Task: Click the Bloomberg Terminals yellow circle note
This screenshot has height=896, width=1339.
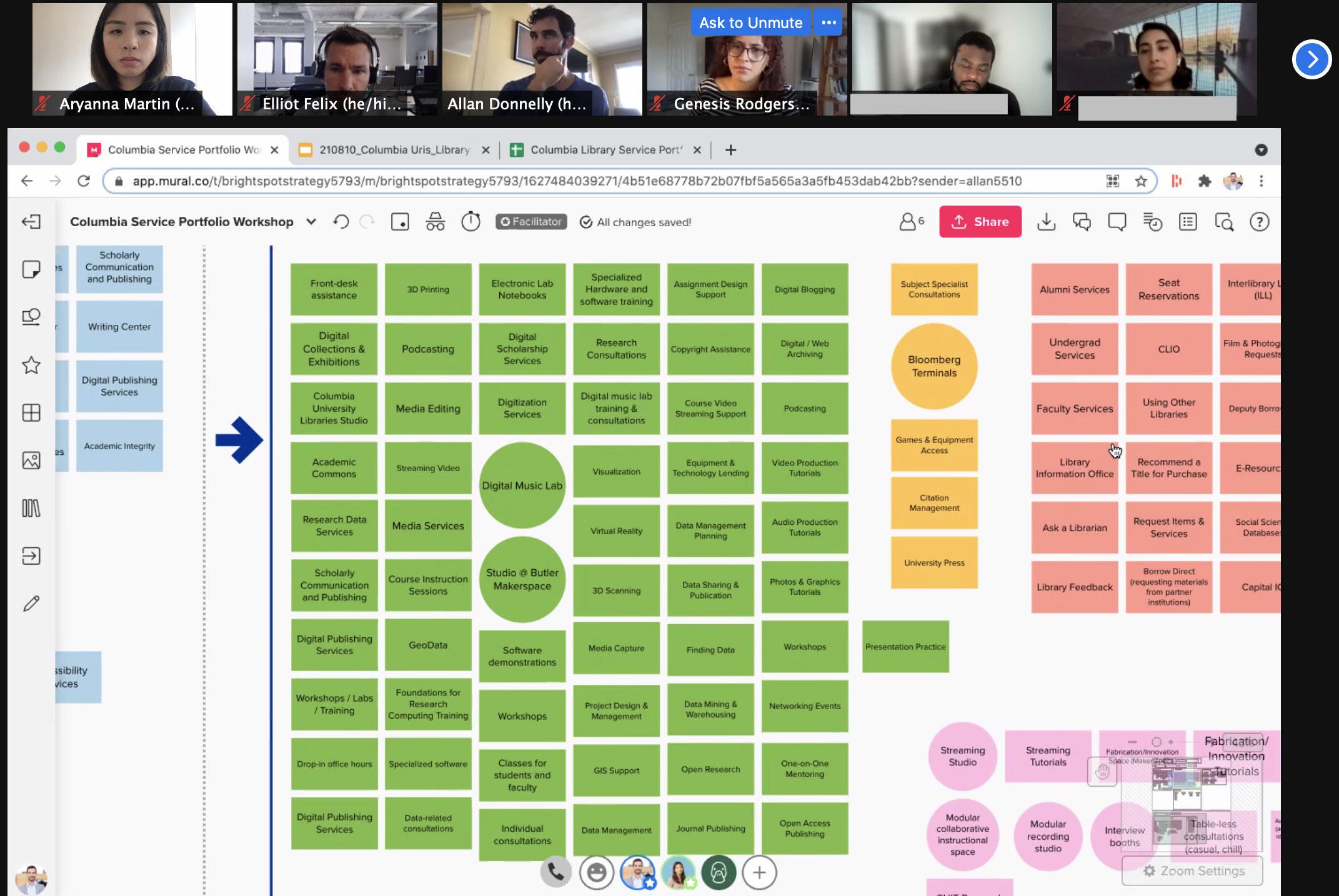Action: (933, 366)
